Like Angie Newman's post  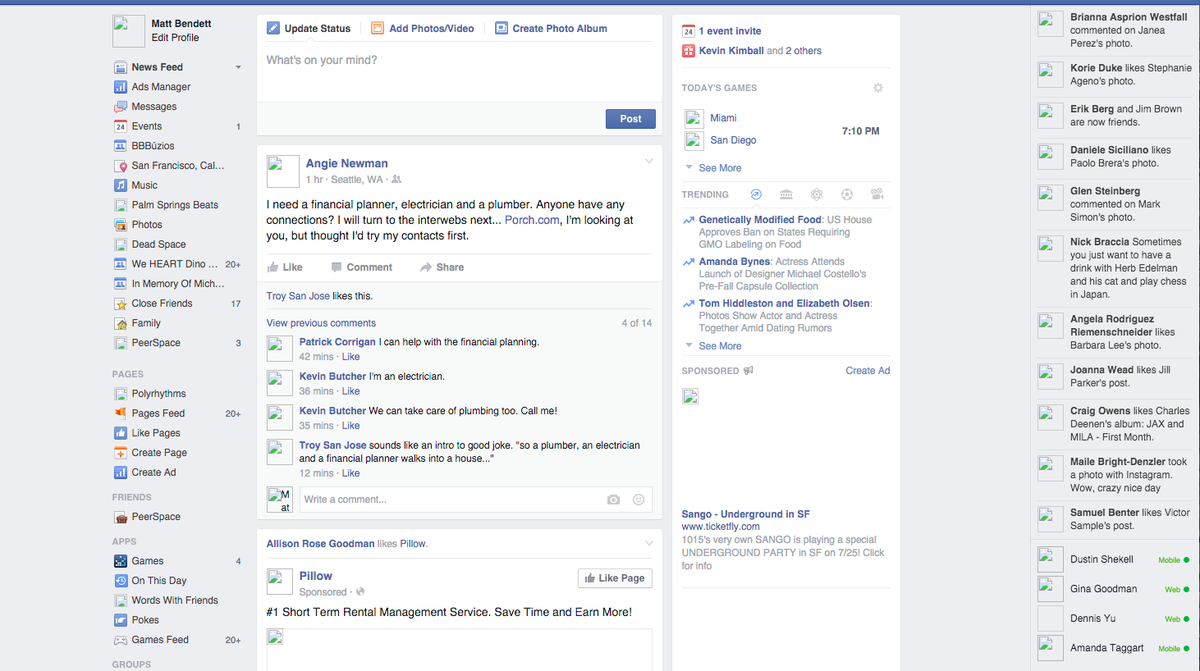point(285,267)
